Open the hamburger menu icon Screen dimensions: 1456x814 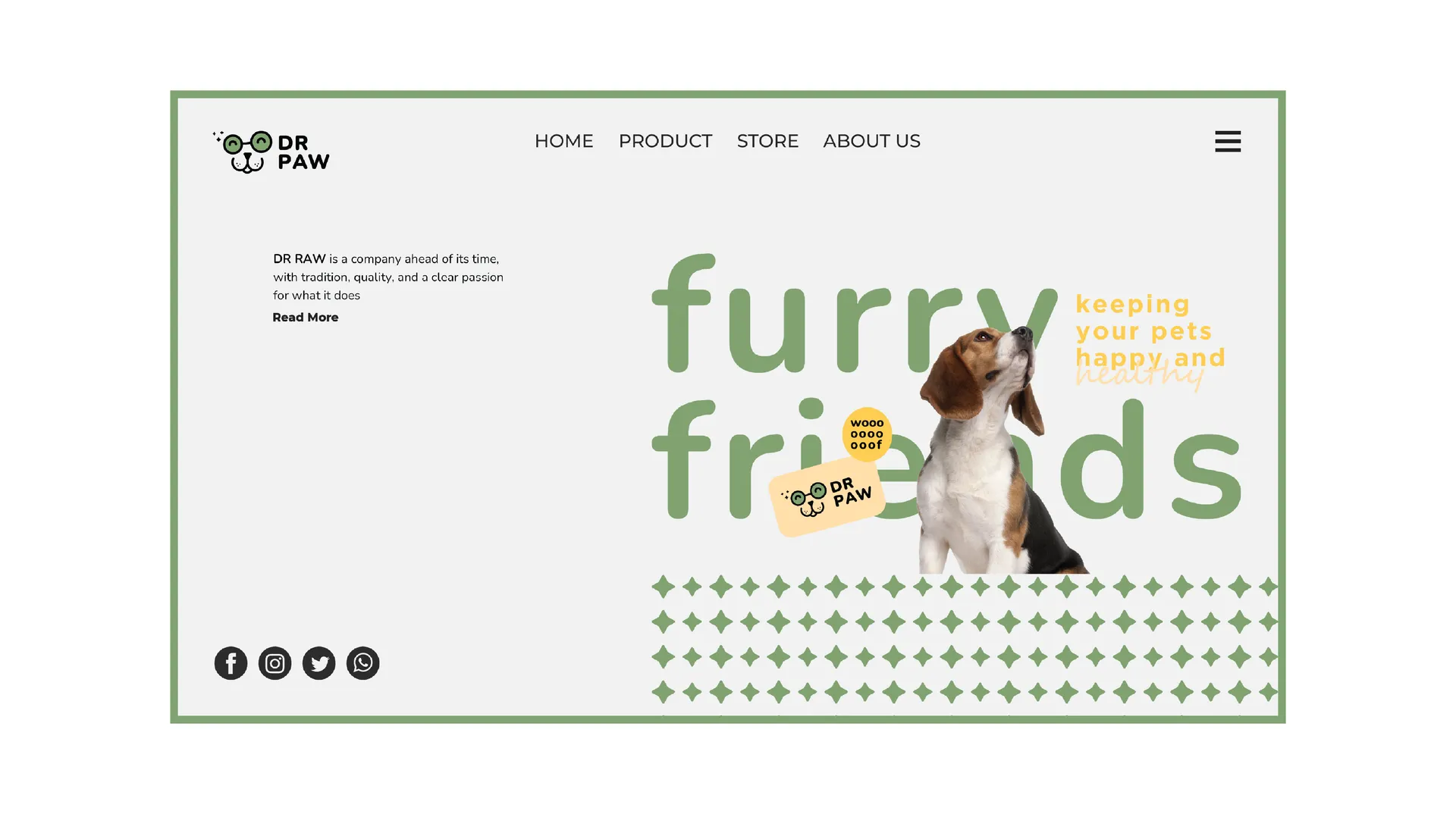coord(1228,141)
